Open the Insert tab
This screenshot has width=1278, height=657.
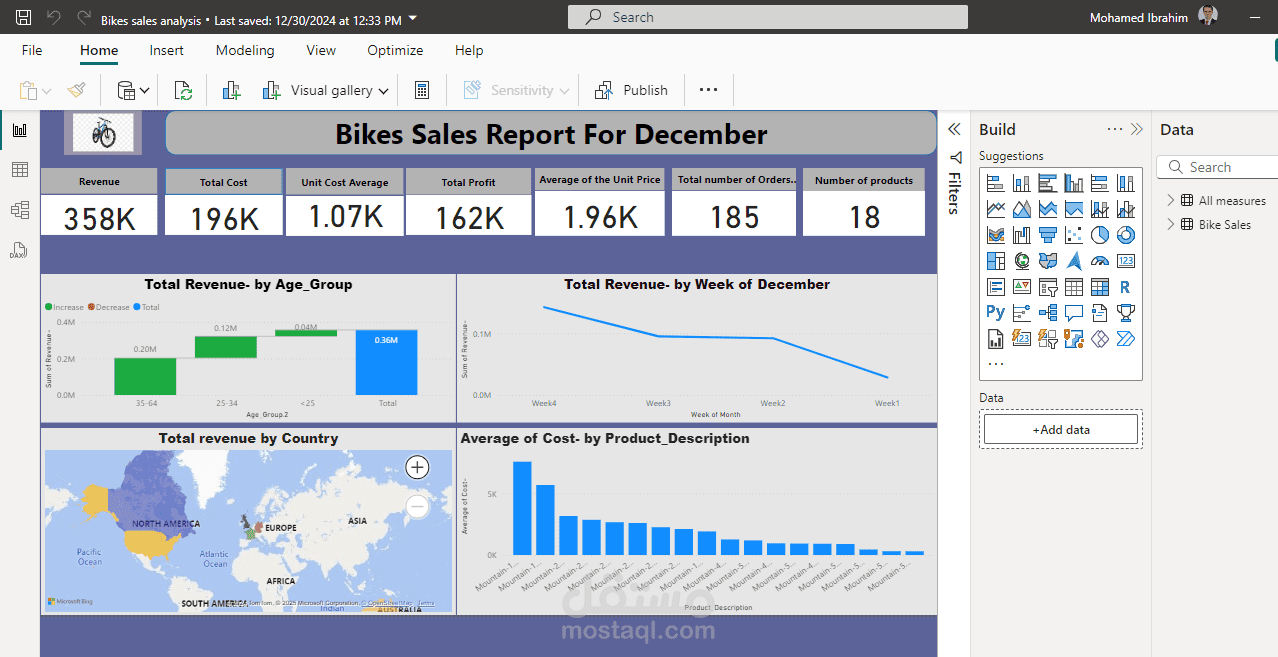(166, 50)
